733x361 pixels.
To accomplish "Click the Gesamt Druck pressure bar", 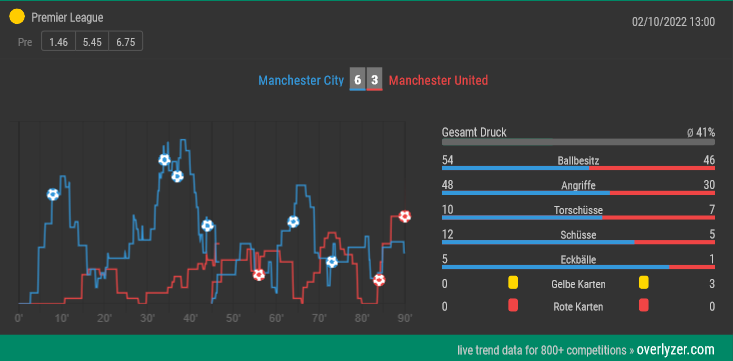I will pyautogui.click(x=578, y=142).
